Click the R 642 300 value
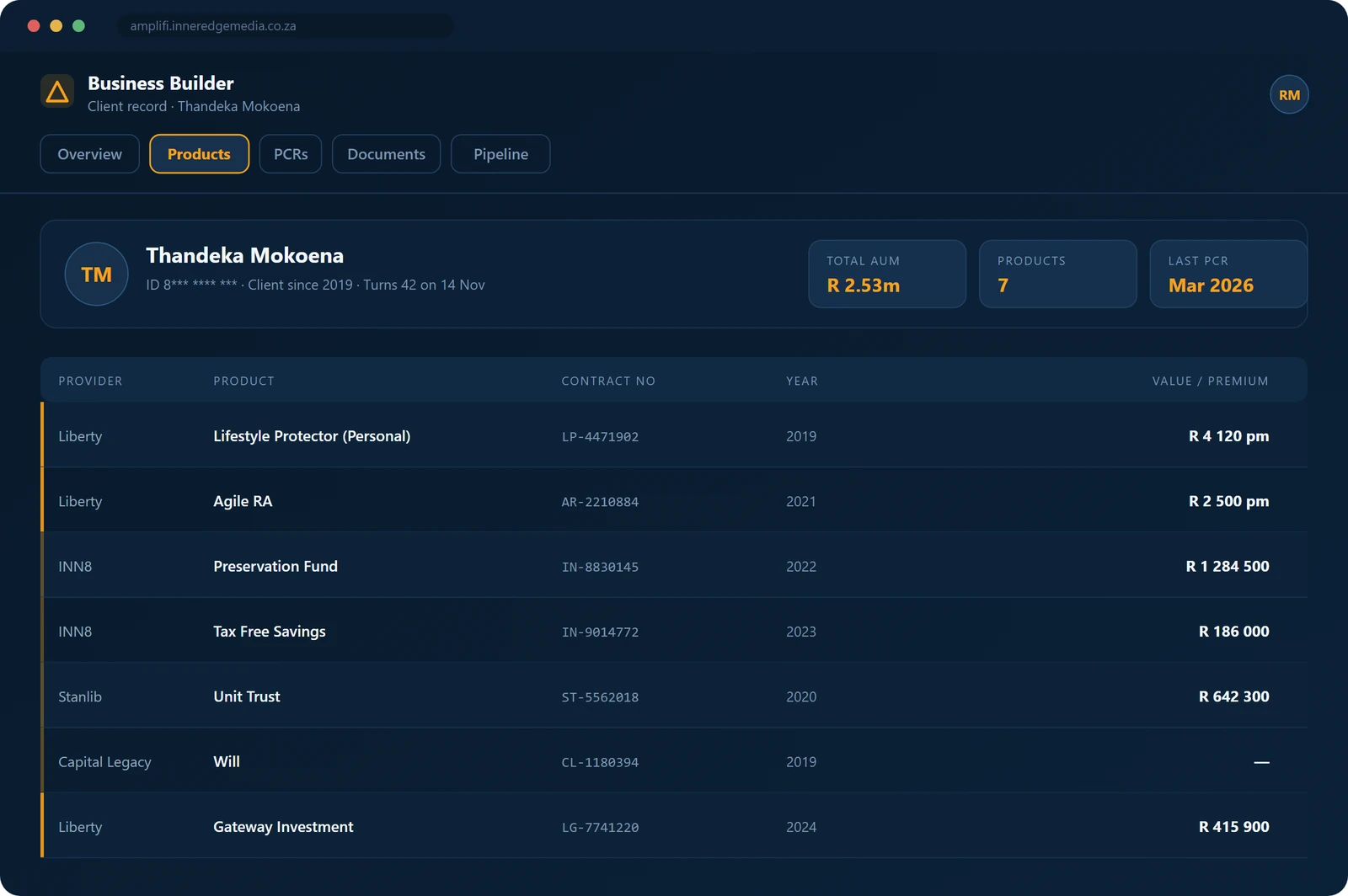The height and width of the screenshot is (896, 1348). [1234, 696]
